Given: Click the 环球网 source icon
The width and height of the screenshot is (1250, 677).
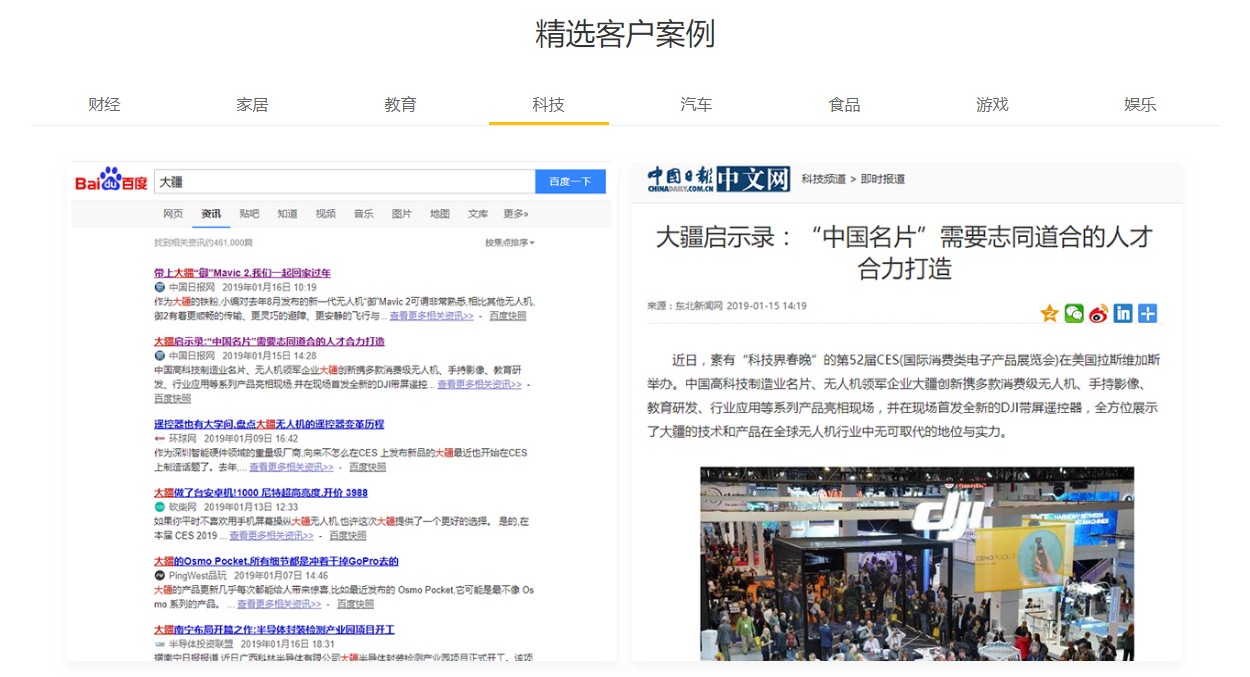Looking at the screenshot, I should [x=159, y=439].
